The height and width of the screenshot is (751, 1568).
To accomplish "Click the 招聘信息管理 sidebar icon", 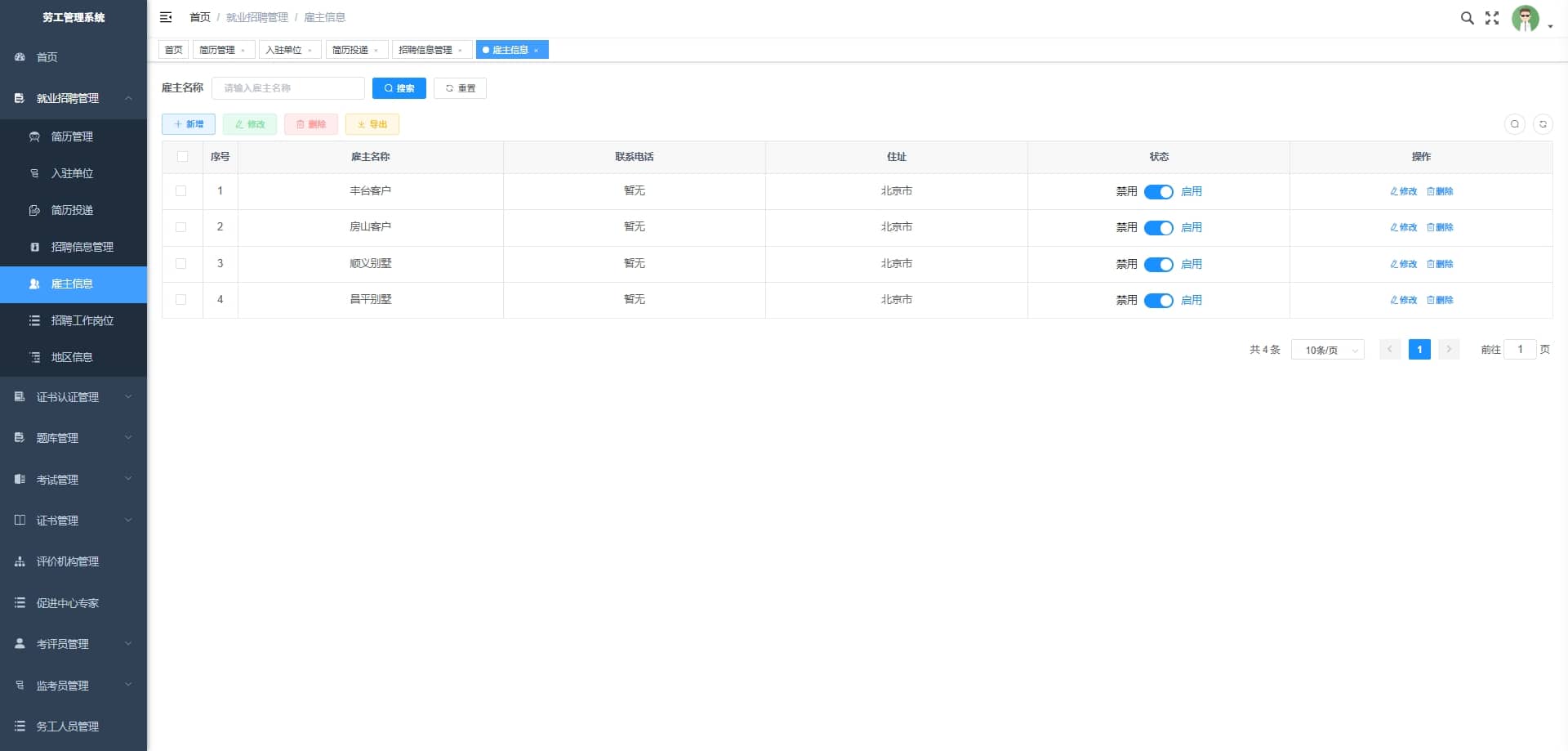I will (x=34, y=247).
